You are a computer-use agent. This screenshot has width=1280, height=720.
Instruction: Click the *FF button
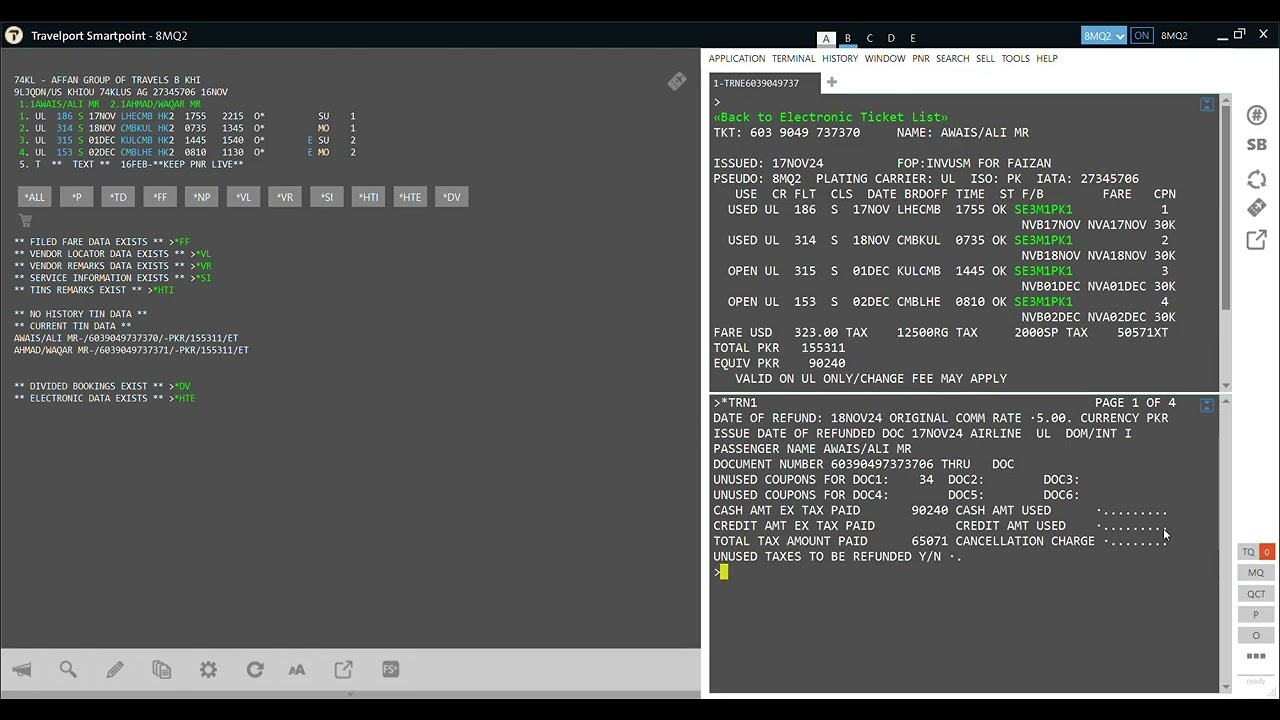tap(160, 197)
